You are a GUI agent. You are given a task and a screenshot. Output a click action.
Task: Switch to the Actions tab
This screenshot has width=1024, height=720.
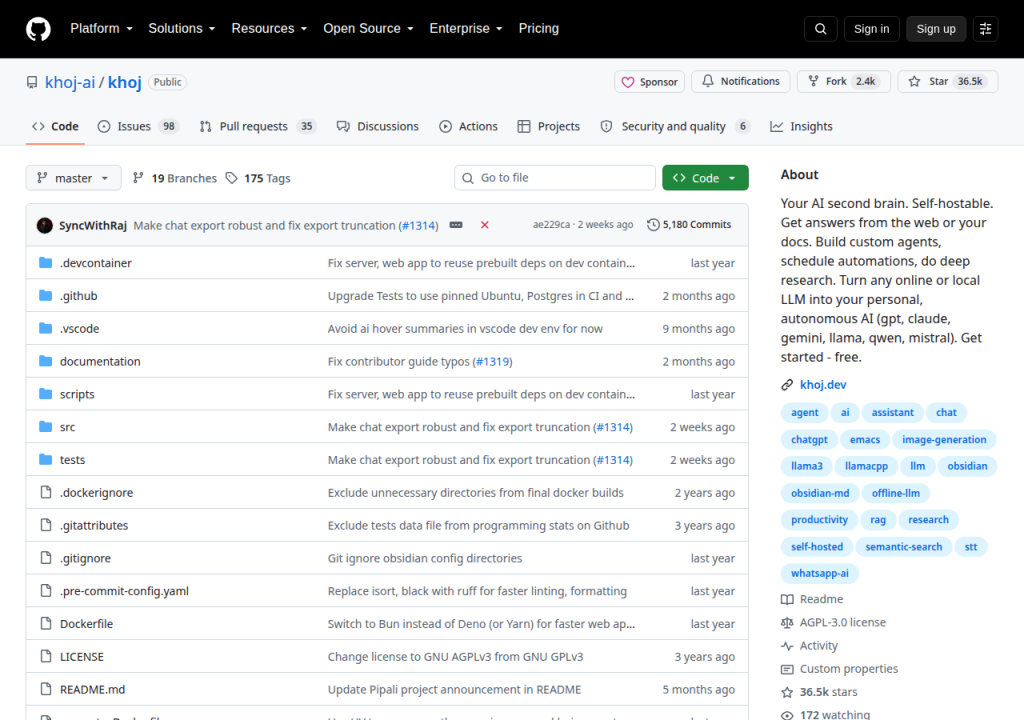point(468,127)
